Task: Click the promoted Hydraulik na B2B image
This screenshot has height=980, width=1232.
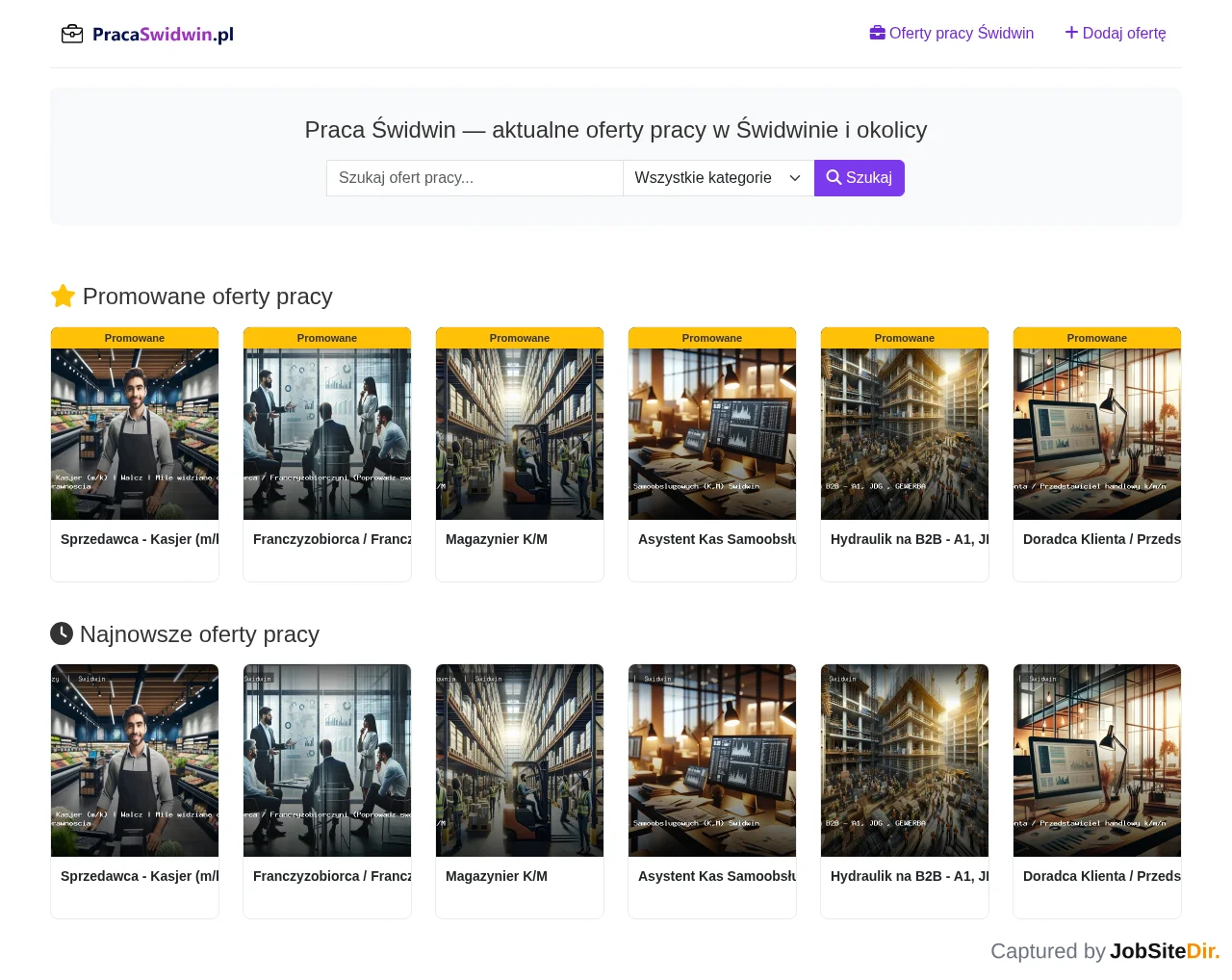Action: point(905,434)
